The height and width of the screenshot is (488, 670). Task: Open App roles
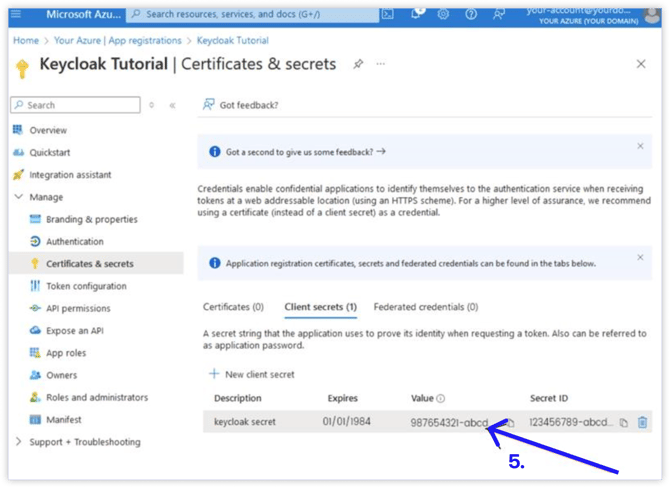click(x=66, y=353)
